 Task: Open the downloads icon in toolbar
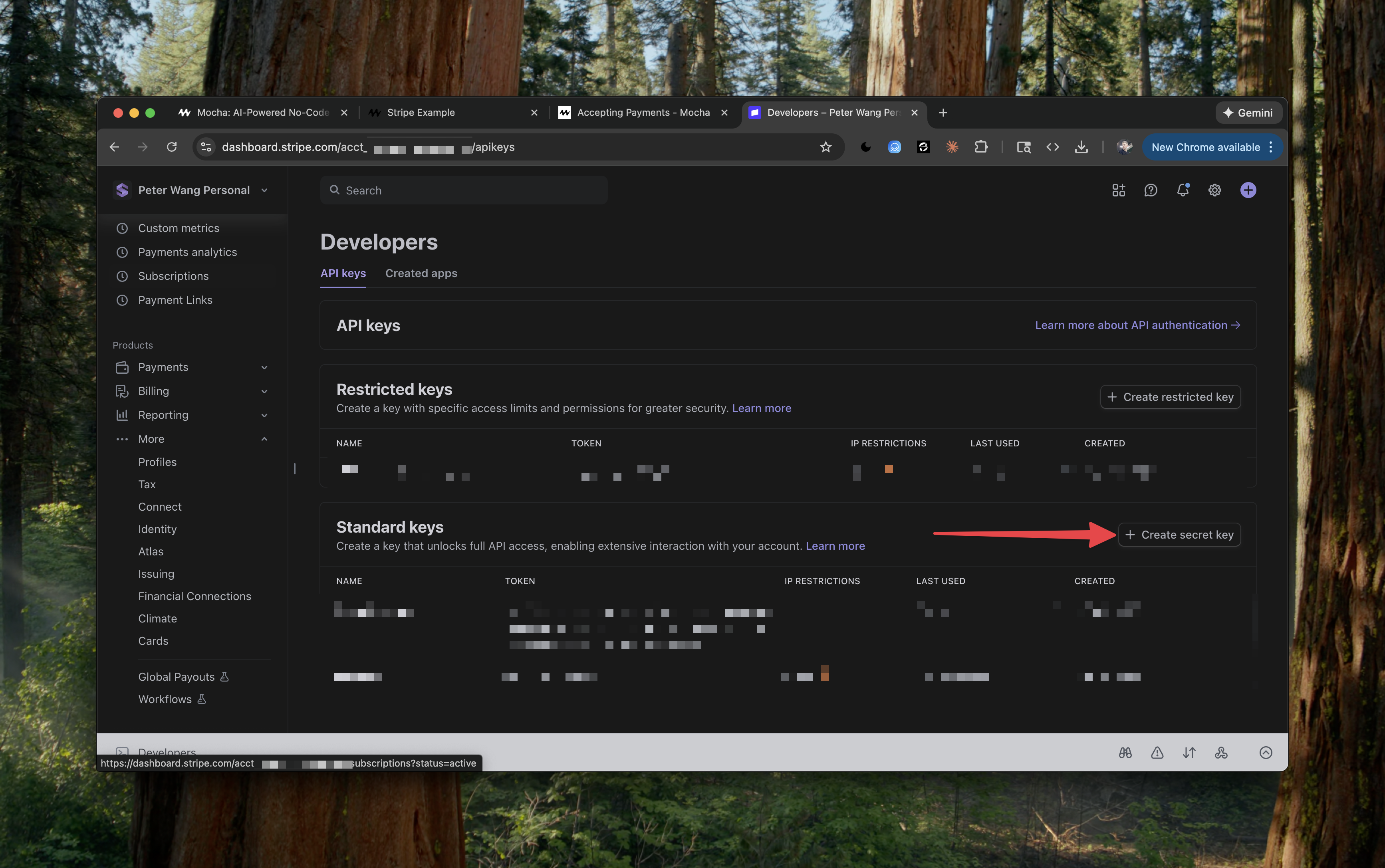click(1081, 147)
